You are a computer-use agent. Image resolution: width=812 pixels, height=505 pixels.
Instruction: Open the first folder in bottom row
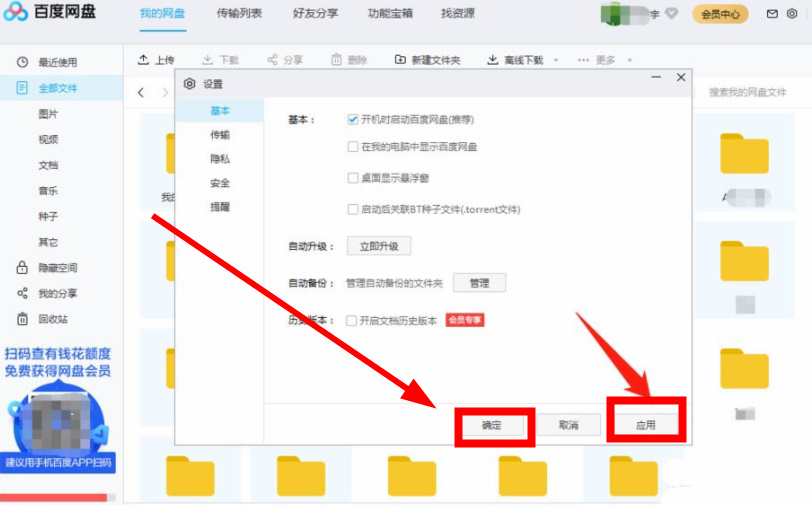click(x=190, y=476)
